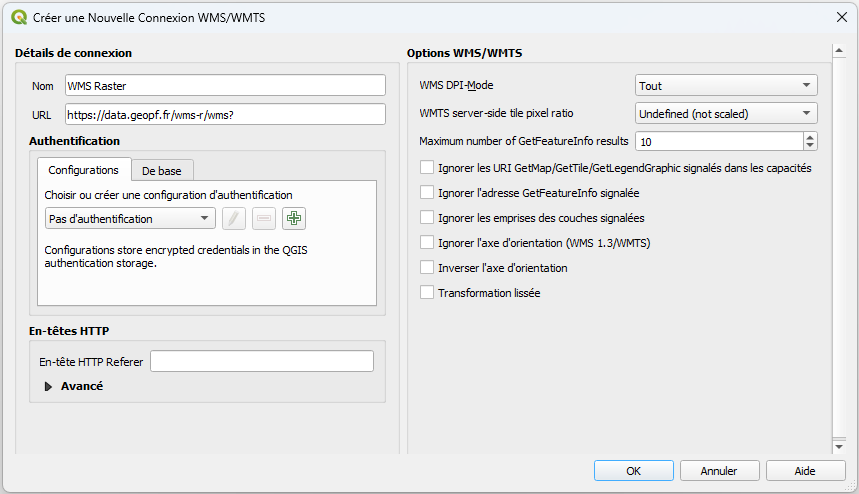Click the En-tête HTTP Referer field
Screen dimensions: 859x494
tap(262, 361)
